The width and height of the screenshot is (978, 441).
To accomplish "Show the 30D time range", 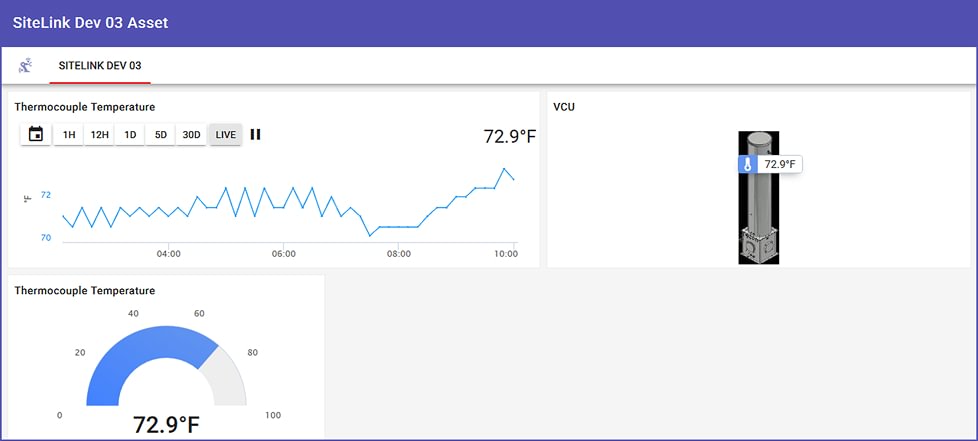I will coord(191,135).
